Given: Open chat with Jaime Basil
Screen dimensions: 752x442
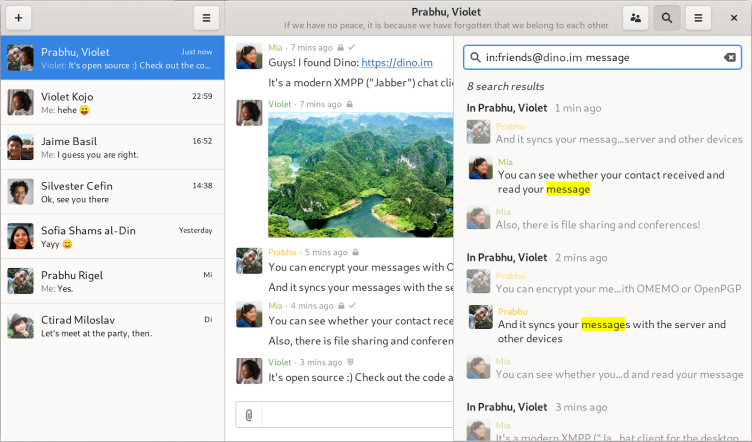Looking at the screenshot, I should pyautogui.click(x=112, y=147).
